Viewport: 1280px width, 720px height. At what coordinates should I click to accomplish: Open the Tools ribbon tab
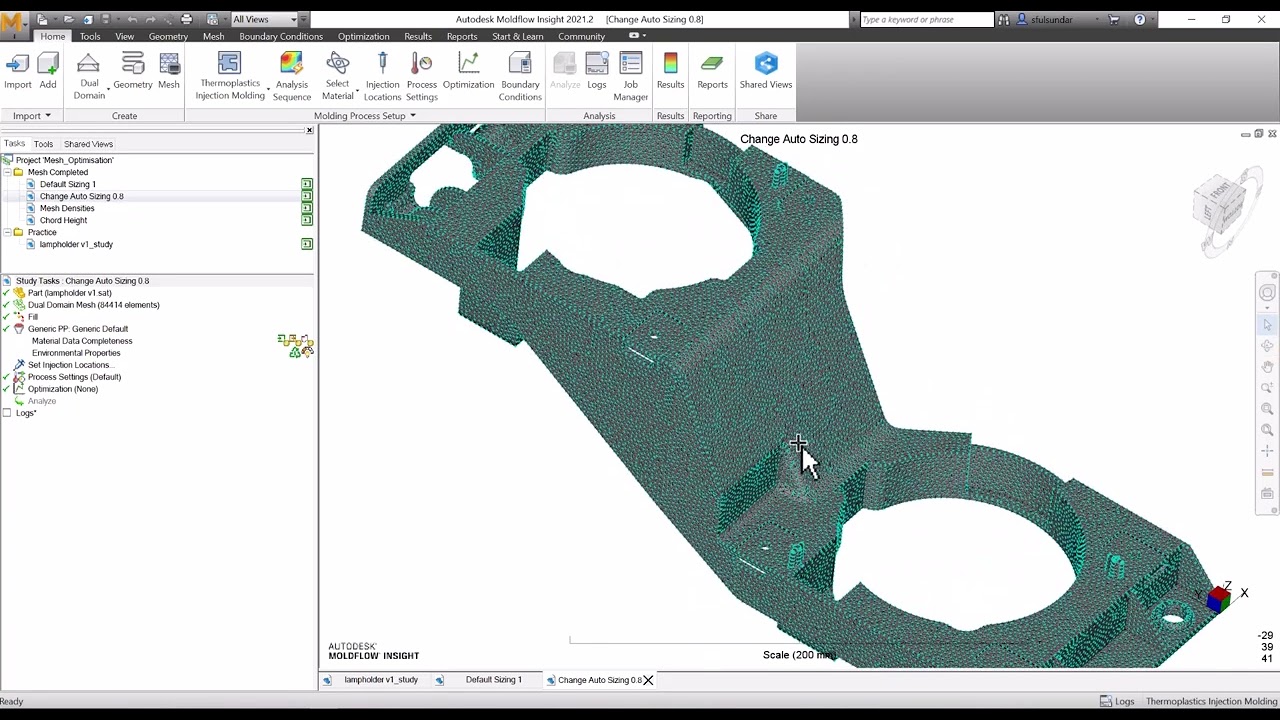pyautogui.click(x=90, y=36)
